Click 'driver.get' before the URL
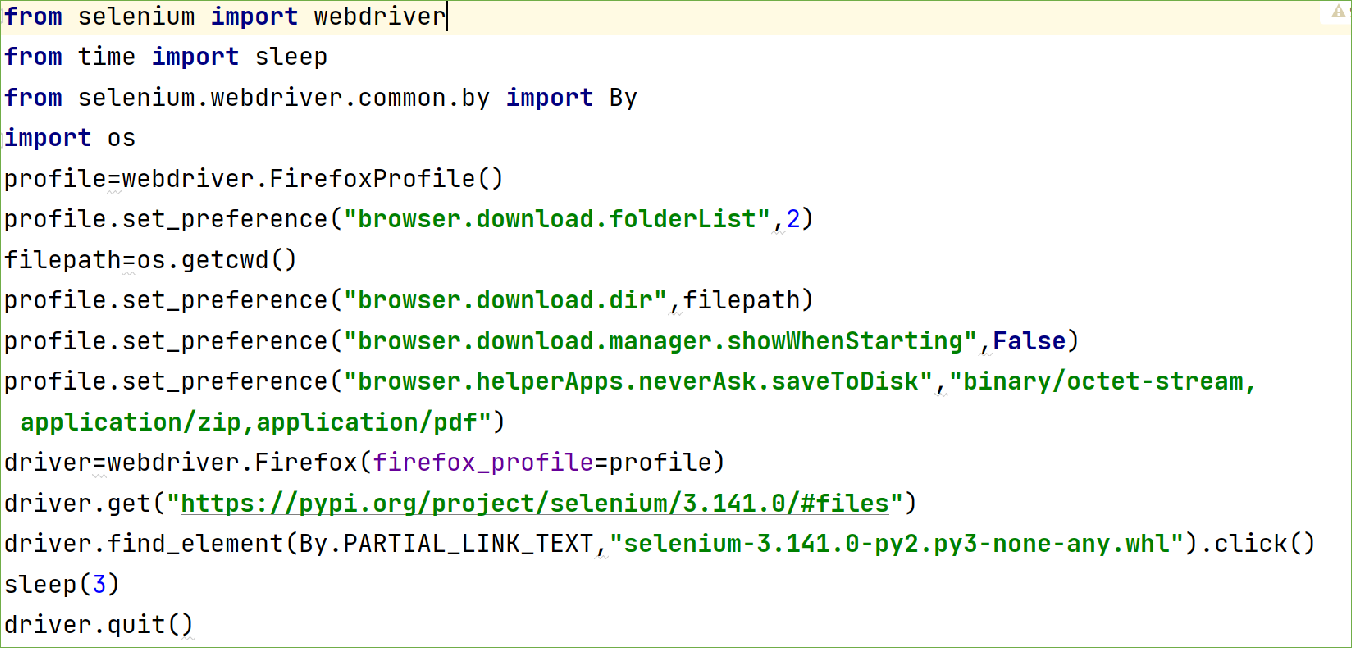The height and width of the screenshot is (649, 1353). (x=77, y=502)
